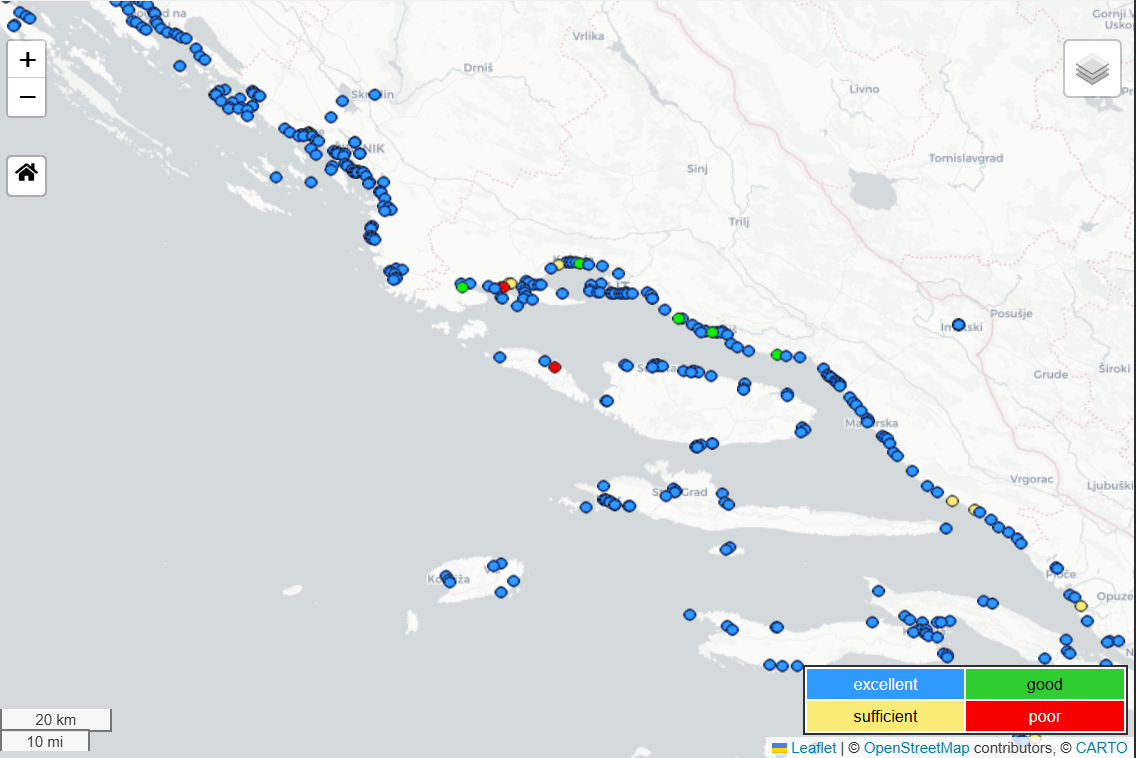This screenshot has height=758, width=1136.
Task: Reset map view with home button
Action: (x=27, y=173)
